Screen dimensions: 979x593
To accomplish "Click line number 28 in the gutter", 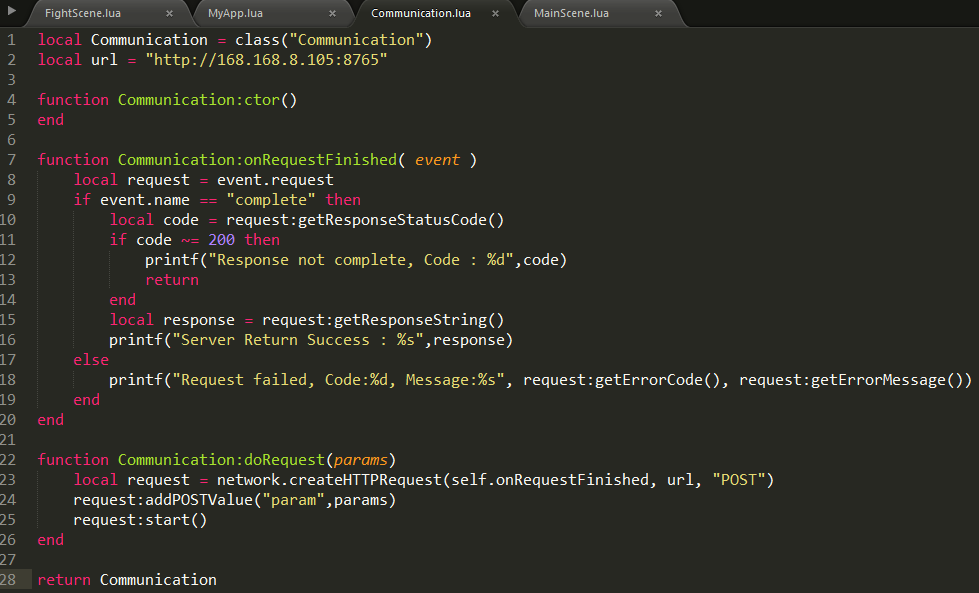I will coord(8,580).
